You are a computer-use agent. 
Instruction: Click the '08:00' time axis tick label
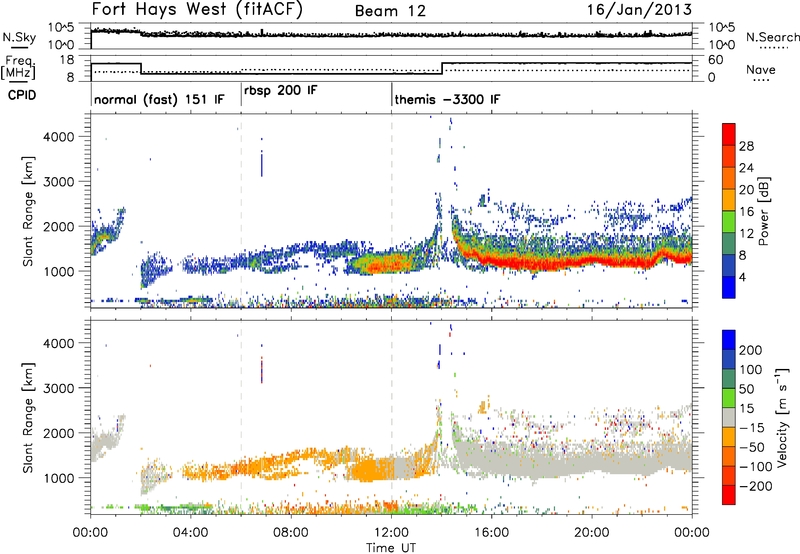[x=291, y=533]
